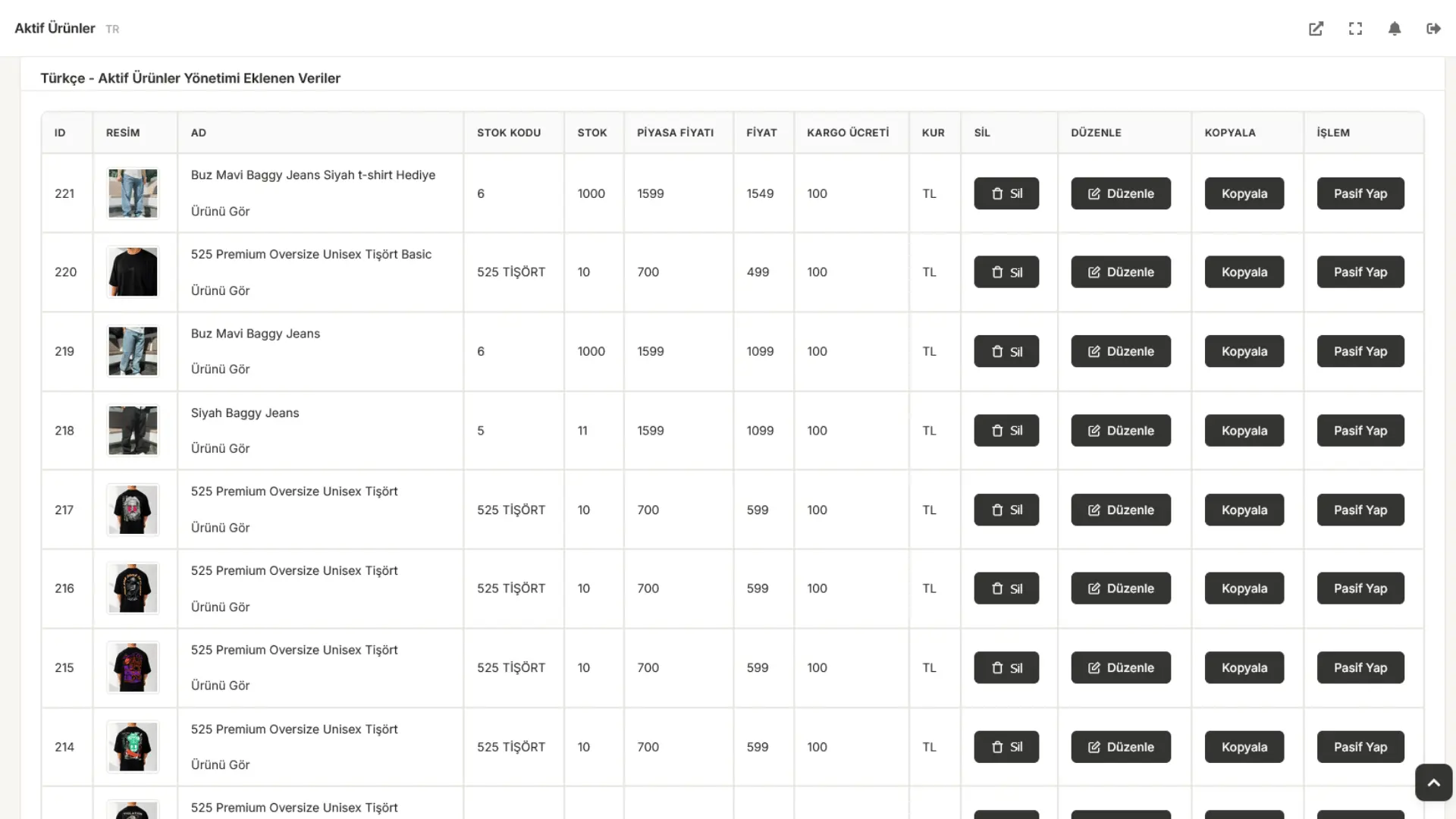
Task: Click Düzenle for product 214
Action: [1121, 747]
